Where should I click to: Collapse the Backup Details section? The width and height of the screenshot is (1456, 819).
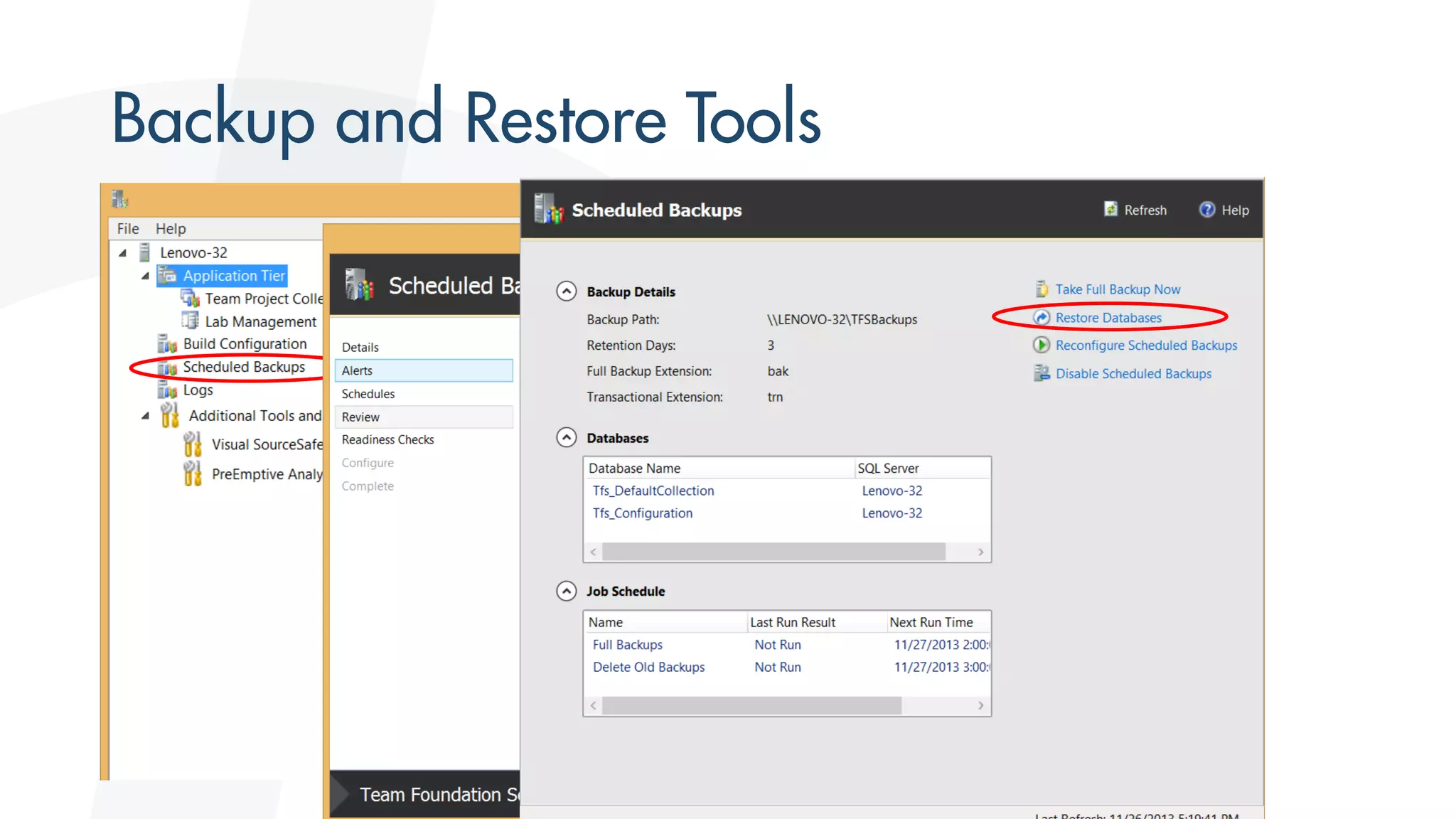(566, 291)
